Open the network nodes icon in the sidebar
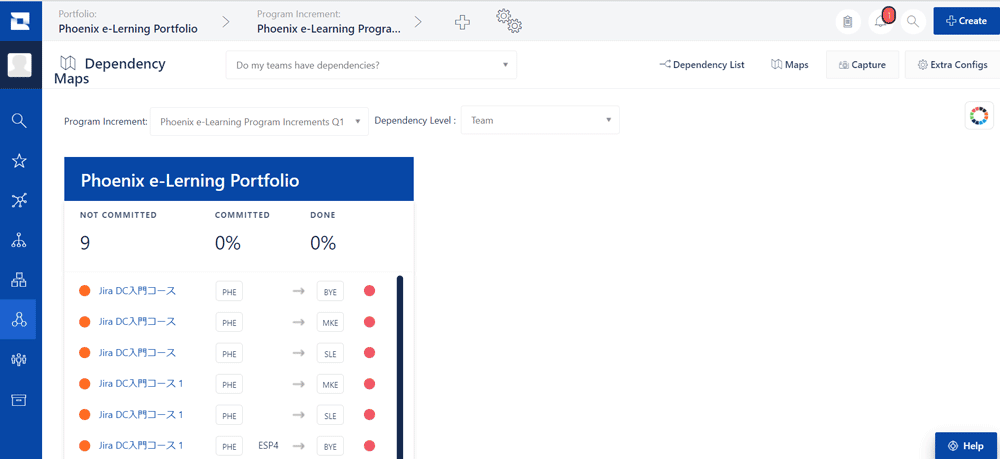 point(19,201)
